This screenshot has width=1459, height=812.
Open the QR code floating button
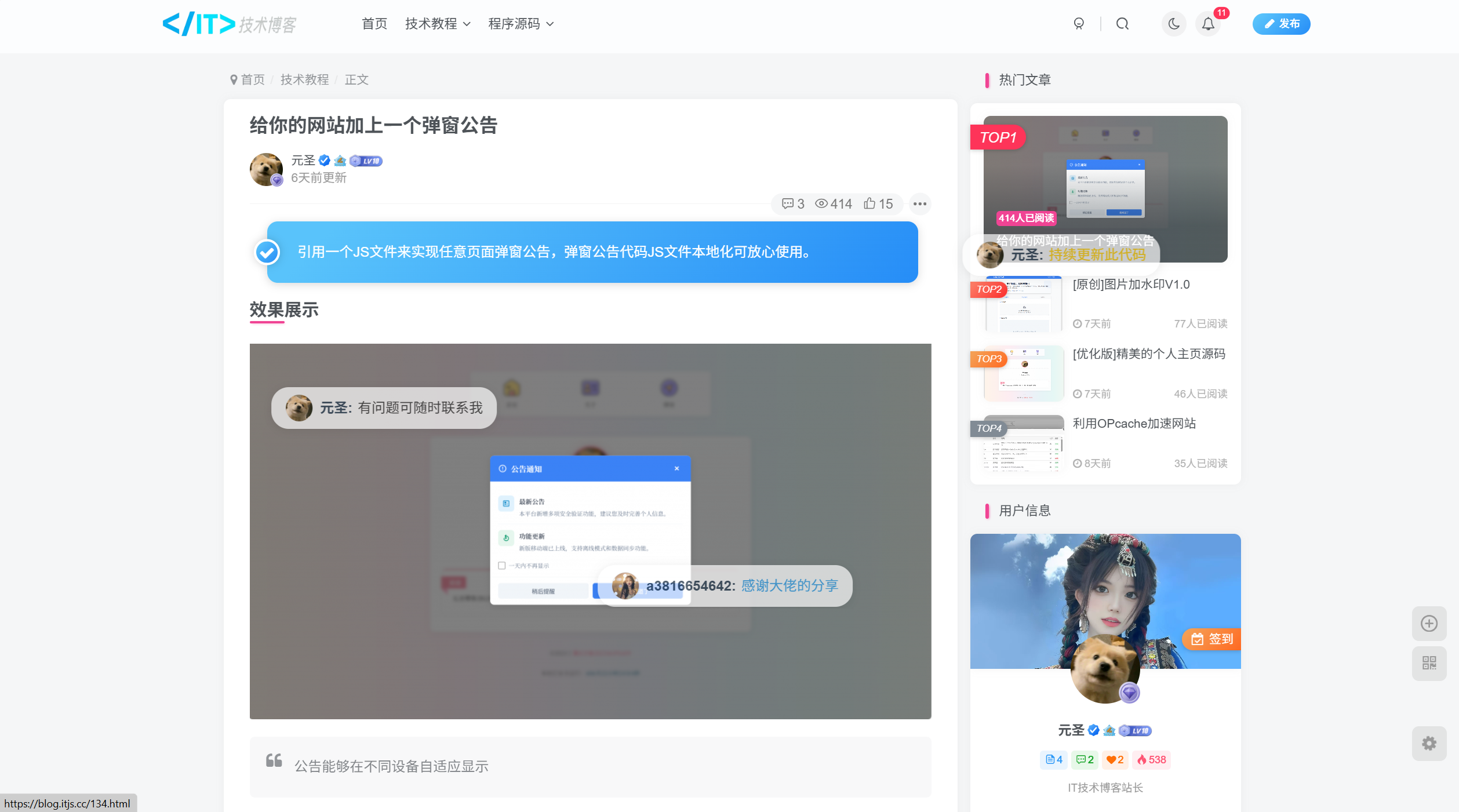[x=1429, y=663]
